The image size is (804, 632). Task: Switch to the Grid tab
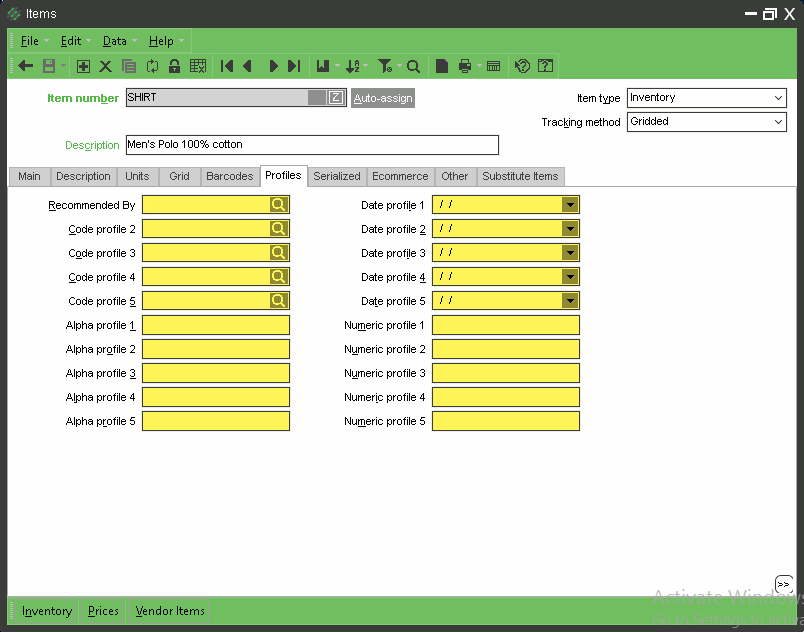tap(179, 176)
